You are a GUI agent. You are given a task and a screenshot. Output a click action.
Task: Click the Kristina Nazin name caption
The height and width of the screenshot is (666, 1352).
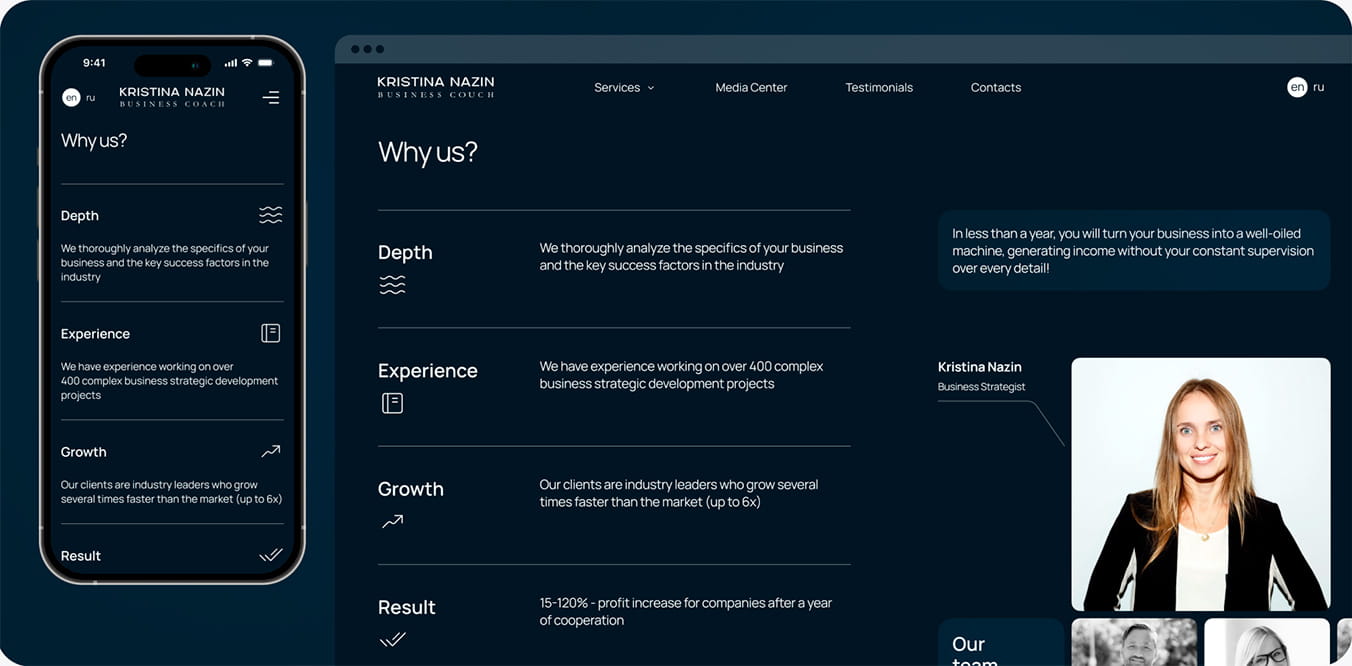(980, 367)
